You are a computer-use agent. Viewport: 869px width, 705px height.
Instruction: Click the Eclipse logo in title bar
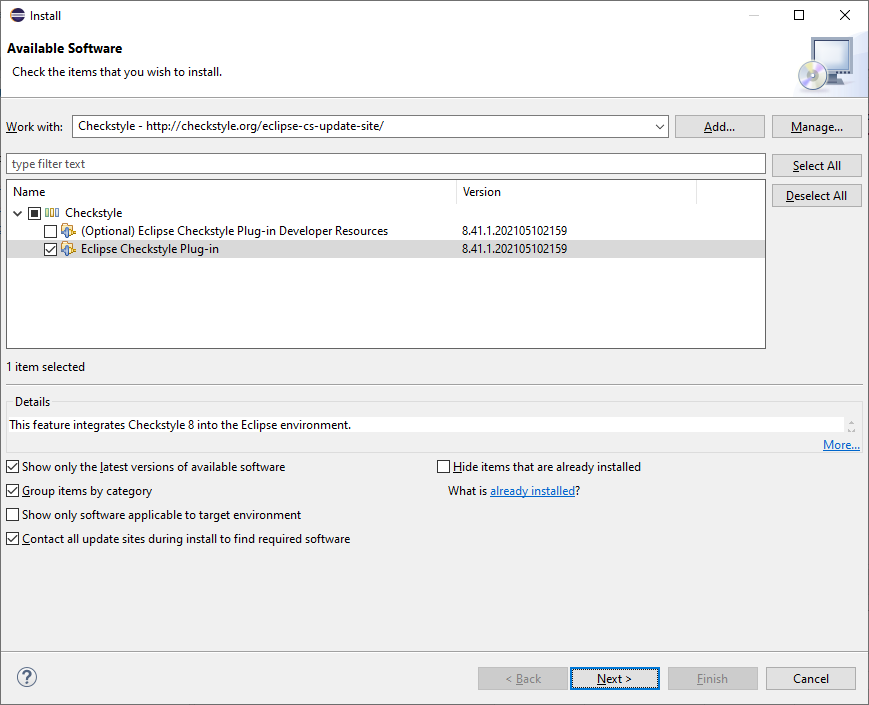pos(18,15)
